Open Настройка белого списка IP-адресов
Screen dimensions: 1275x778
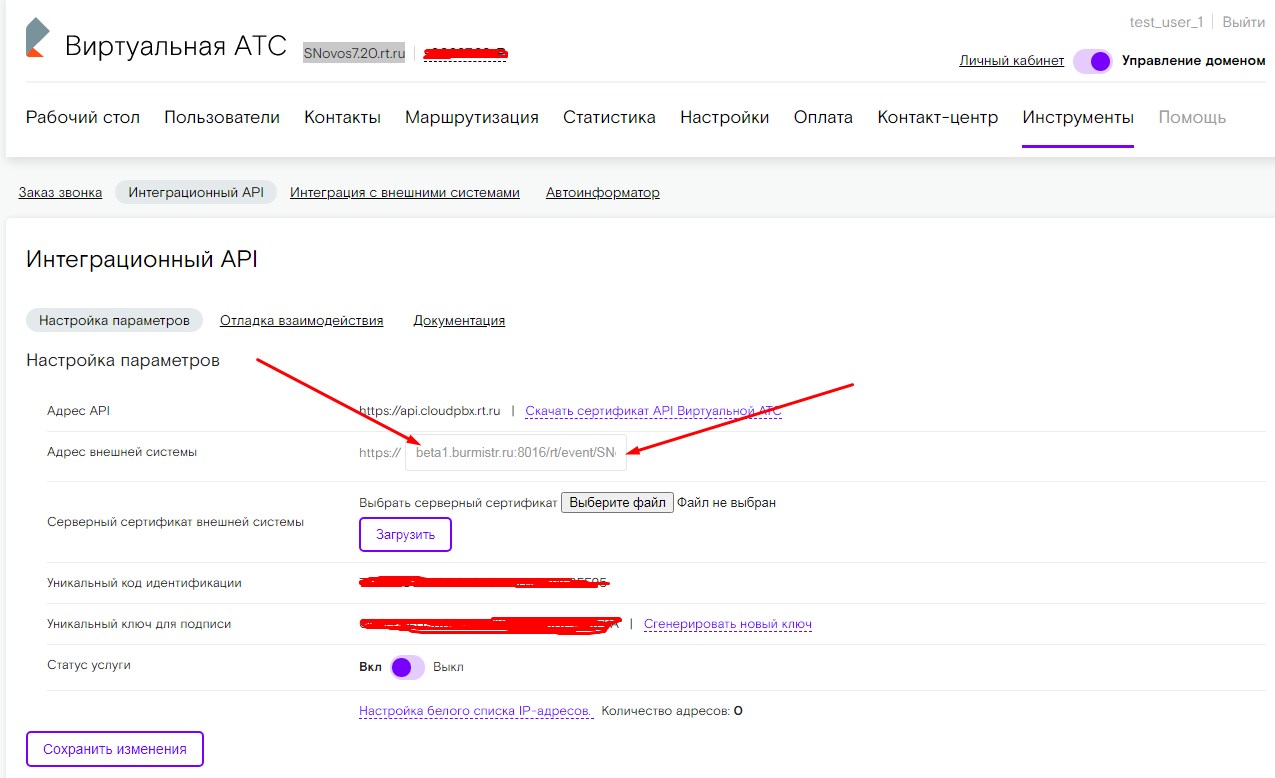click(x=475, y=711)
